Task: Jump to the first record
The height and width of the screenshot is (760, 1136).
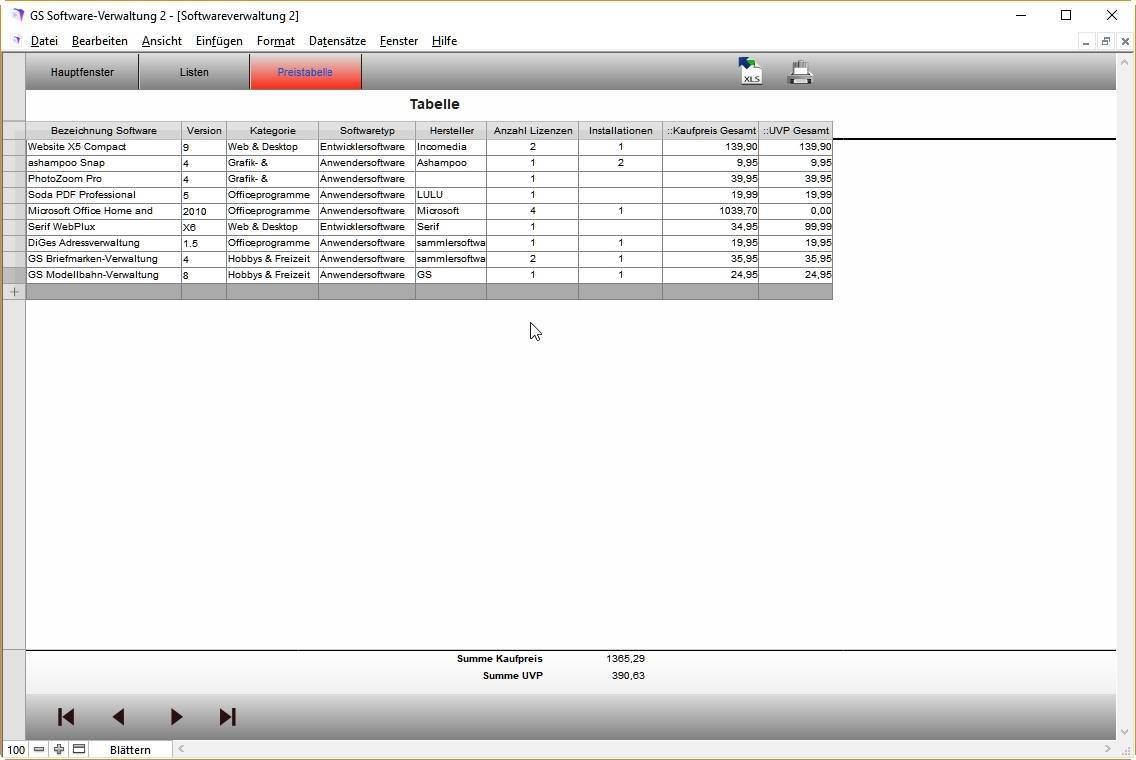Action: coord(66,717)
